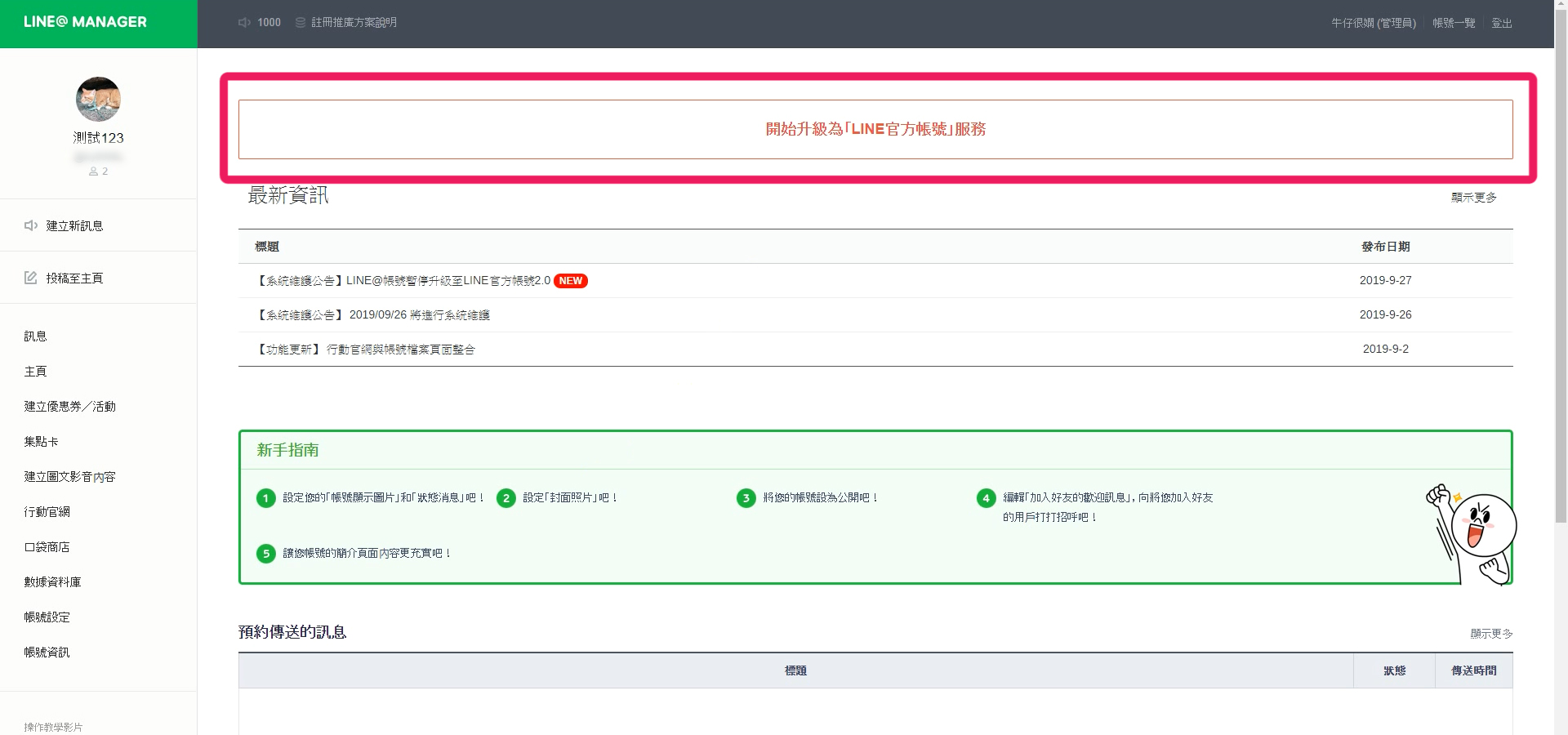Open news LINE@帳號暫停升級至LINE官方帳號2.0
Image resolution: width=1568 pixels, height=735 pixels.
pyautogui.click(x=403, y=280)
